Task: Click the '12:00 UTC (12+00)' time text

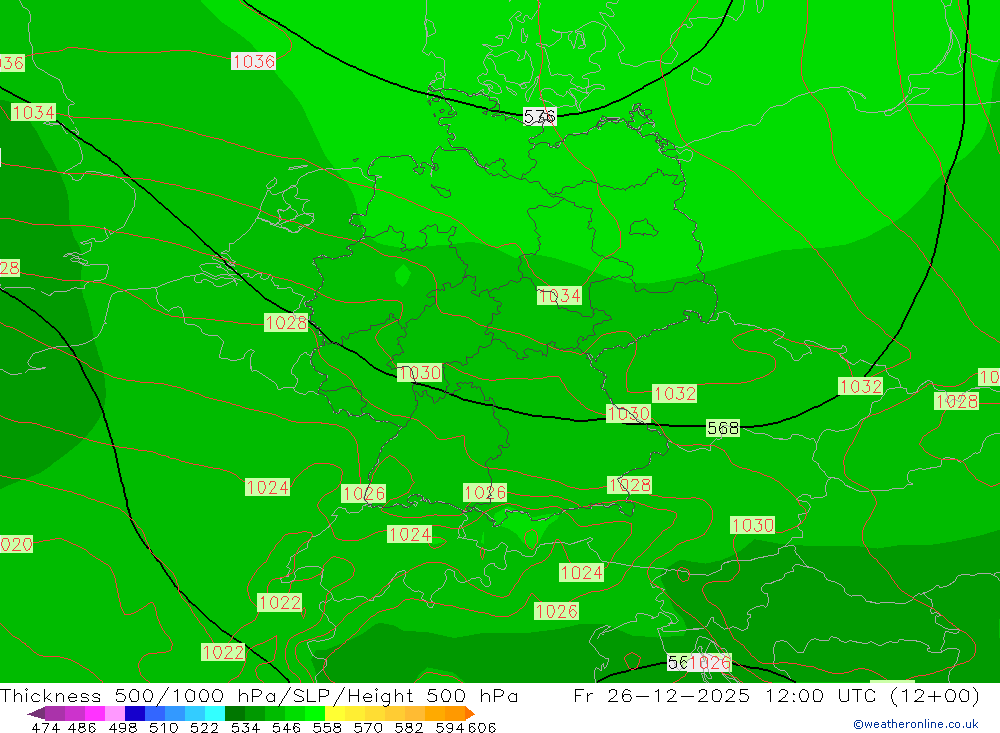Action: coord(872,695)
